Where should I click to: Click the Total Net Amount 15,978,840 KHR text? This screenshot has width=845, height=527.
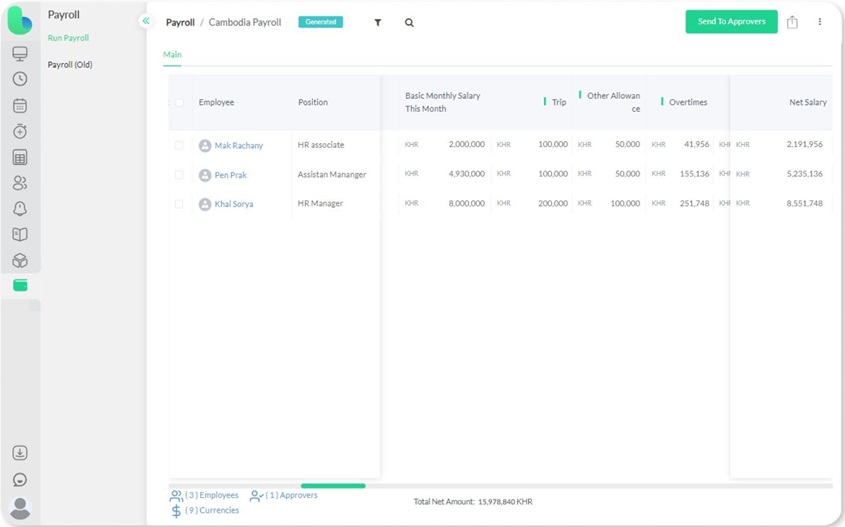tap(473, 502)
